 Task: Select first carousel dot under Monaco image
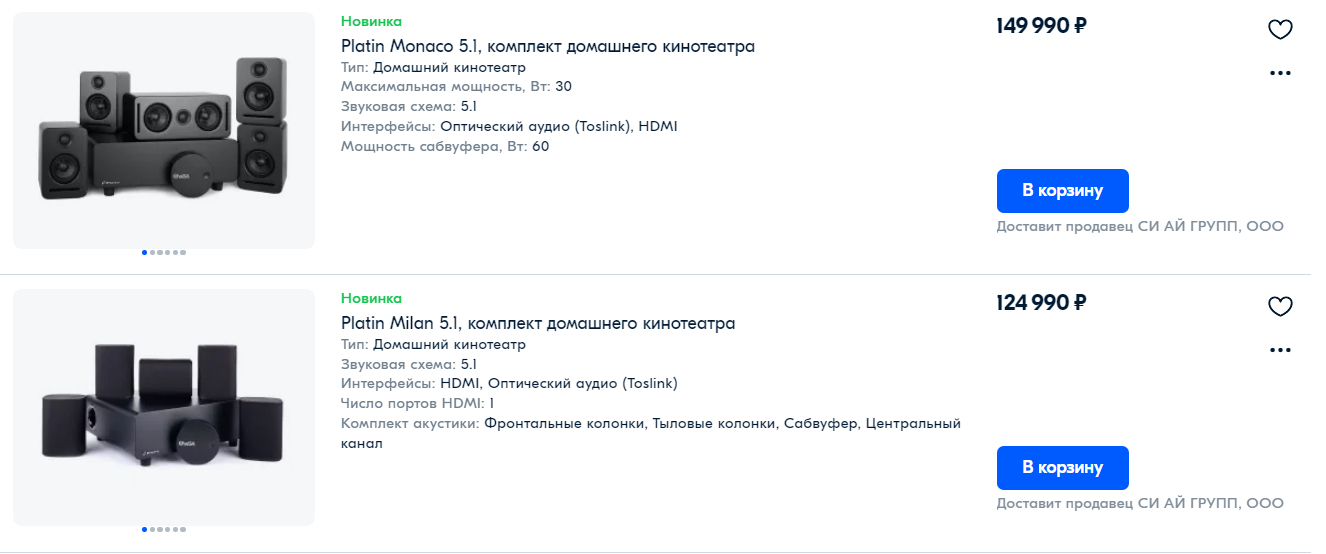pyautogui.click(x=145, y=253)
